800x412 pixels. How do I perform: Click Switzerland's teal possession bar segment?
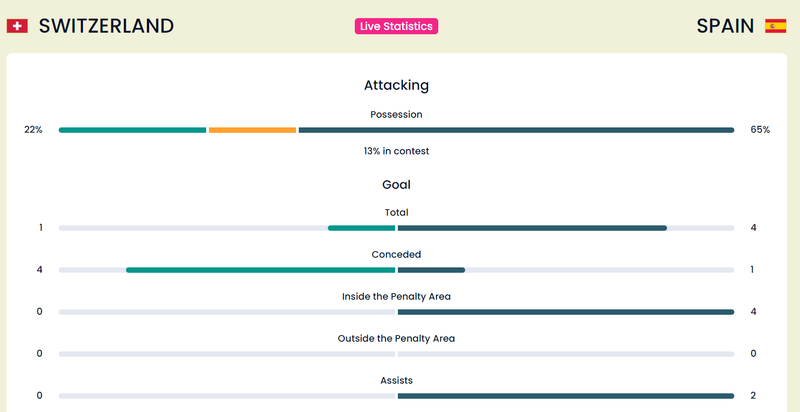point(132,130)
